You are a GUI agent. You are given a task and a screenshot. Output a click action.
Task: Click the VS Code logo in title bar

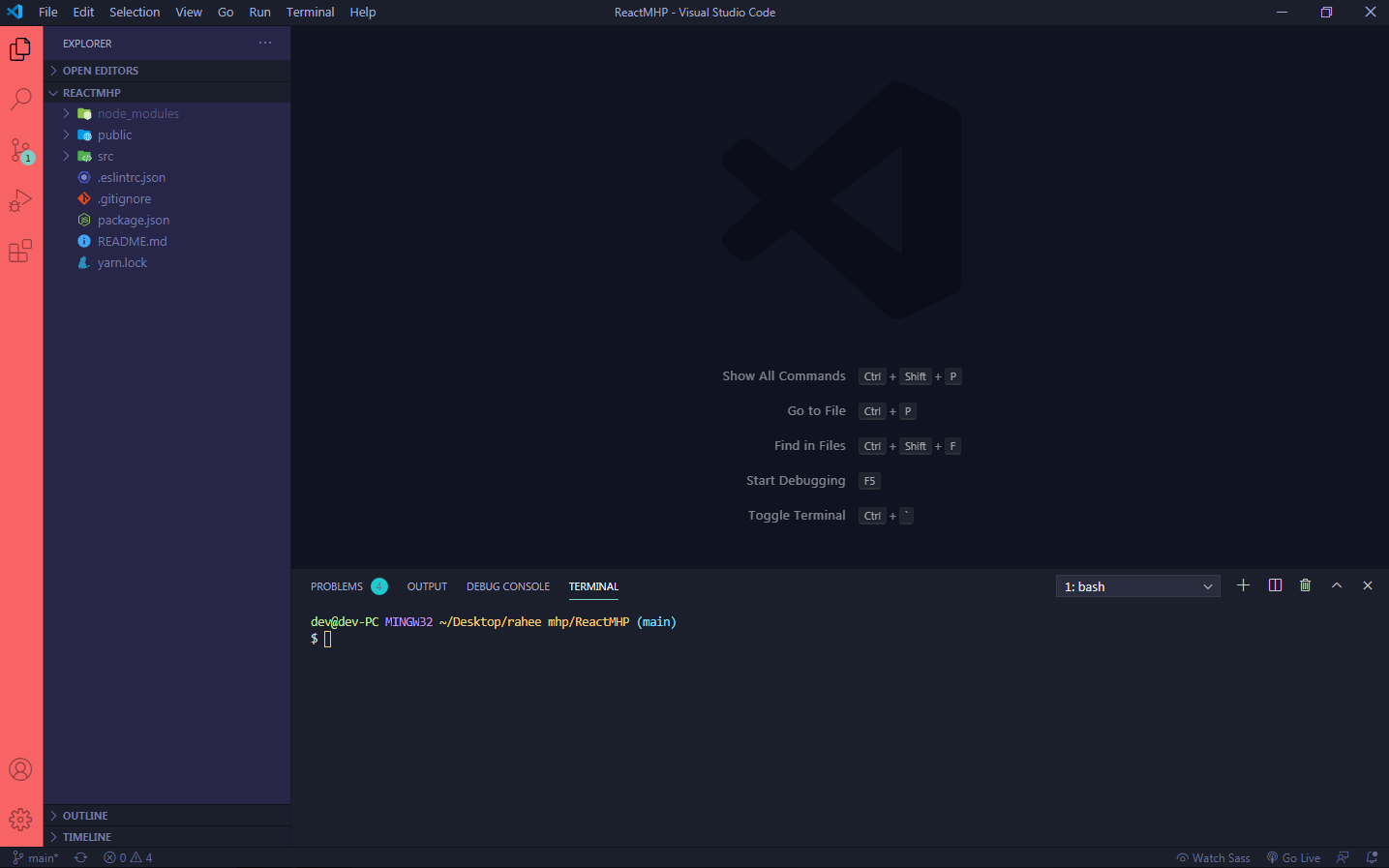pyautogui.click(x=15, y=12)
